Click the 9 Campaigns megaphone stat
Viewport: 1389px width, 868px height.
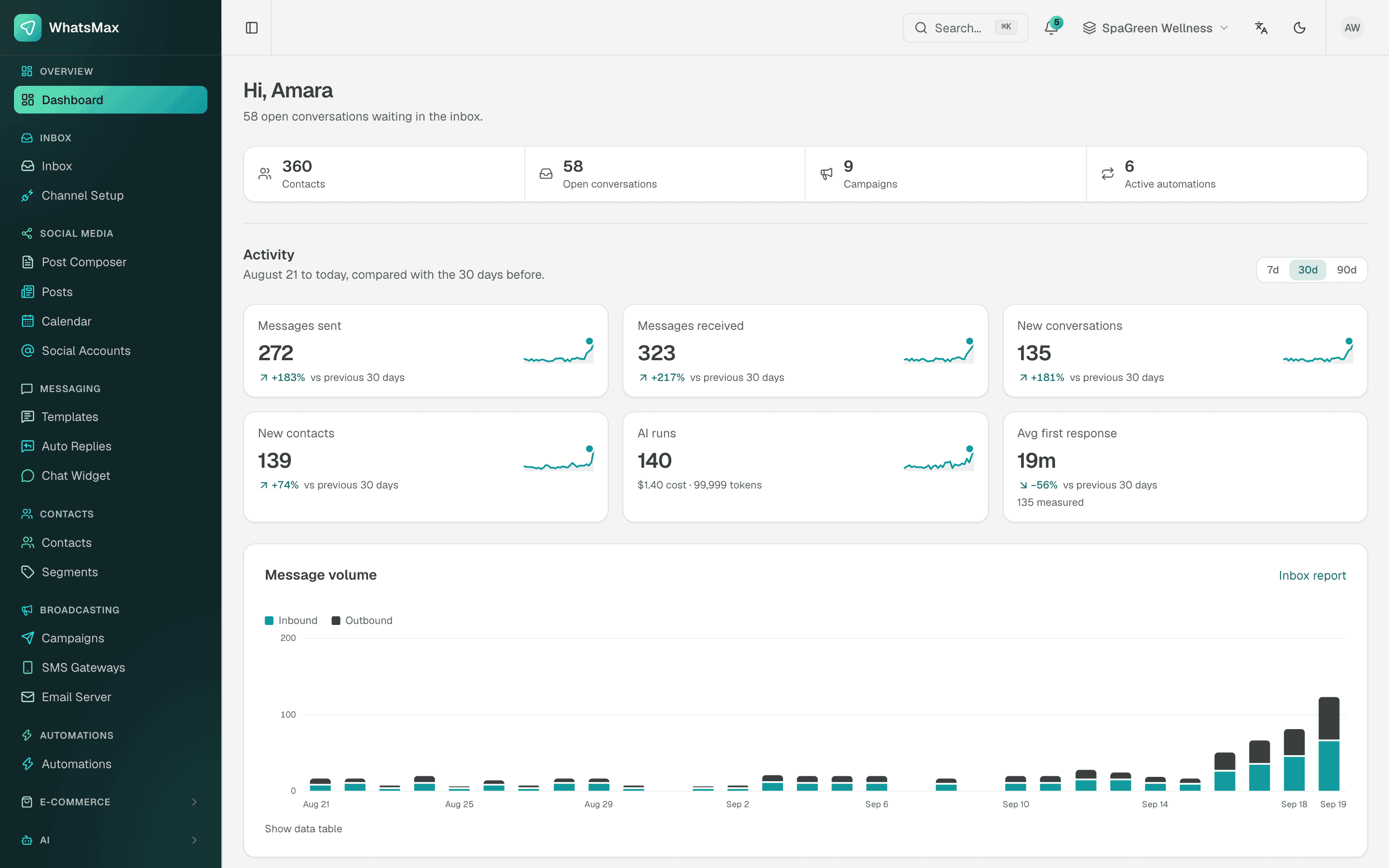pos(945,174)
